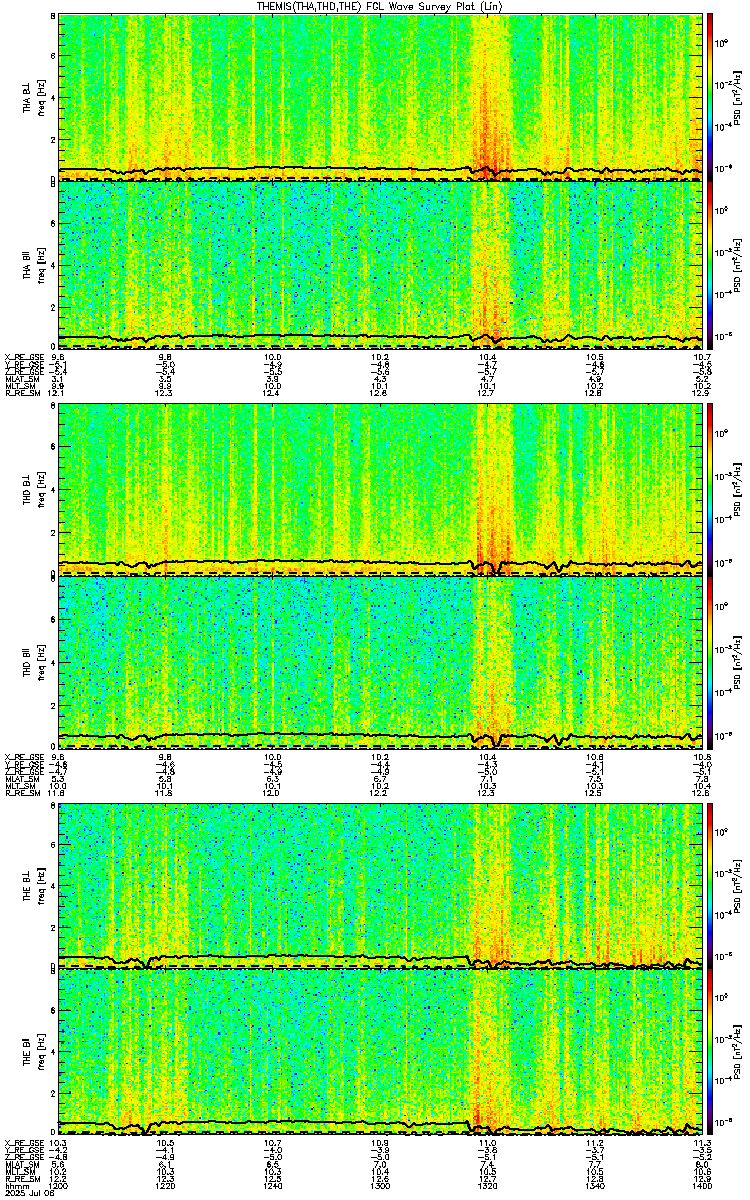Click the 1200 time tick label
This screenshot has height=1200, width=750.
pyautogui.click(x=59, y=1186)
